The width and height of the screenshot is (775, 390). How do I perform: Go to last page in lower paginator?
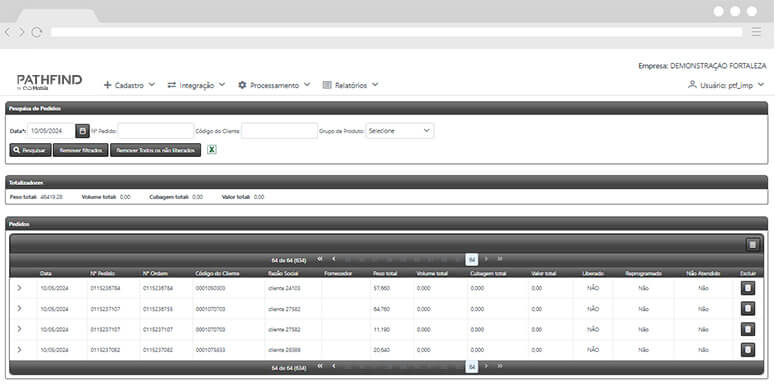(x=500, y=366)
